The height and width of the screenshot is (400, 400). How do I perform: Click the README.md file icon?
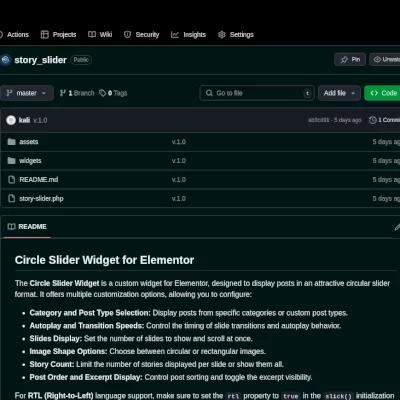click(x=12, y=180)
